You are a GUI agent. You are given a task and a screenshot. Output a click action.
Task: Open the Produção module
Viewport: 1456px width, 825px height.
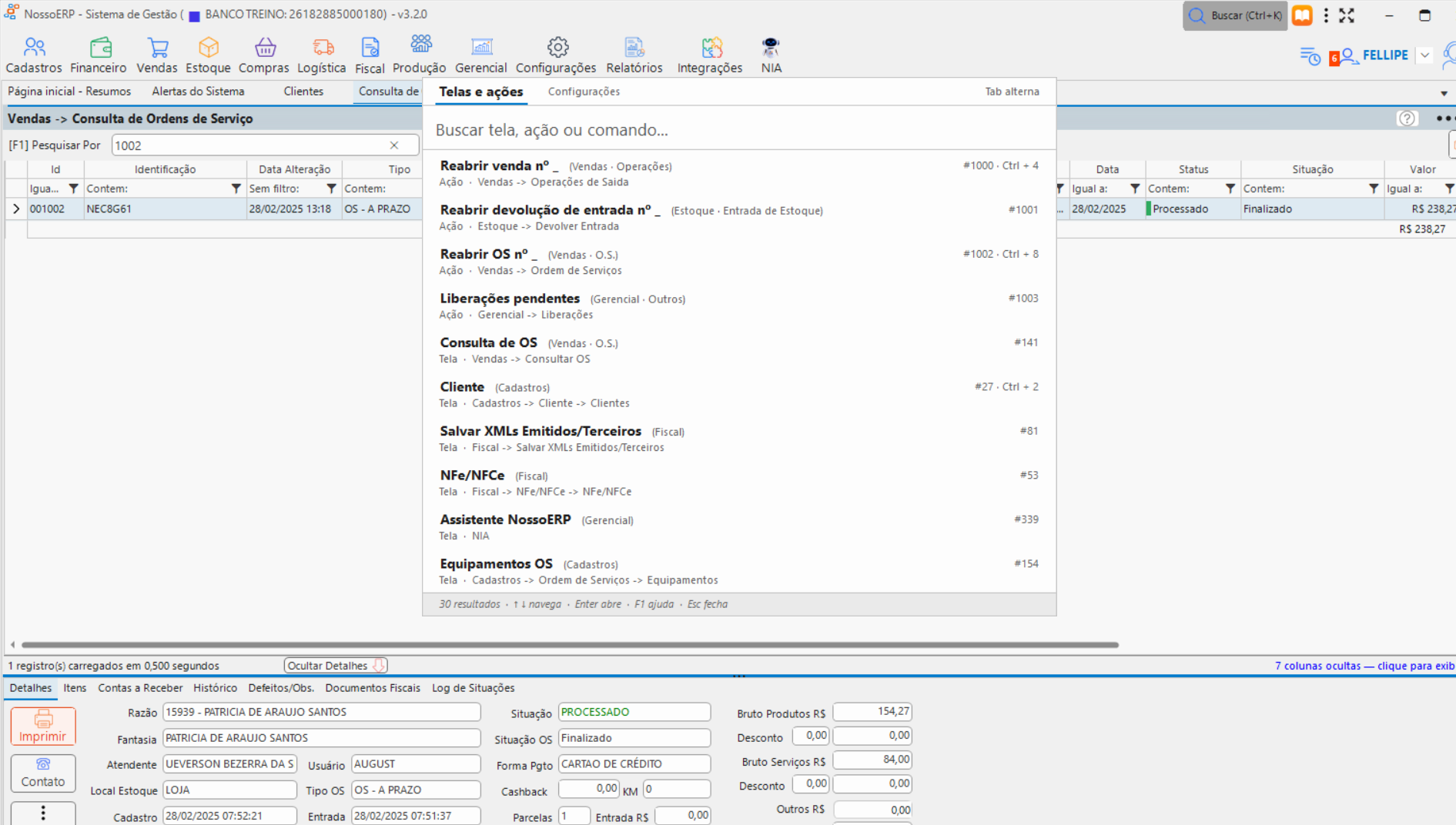pyautogui.click(x=420, y=56)
